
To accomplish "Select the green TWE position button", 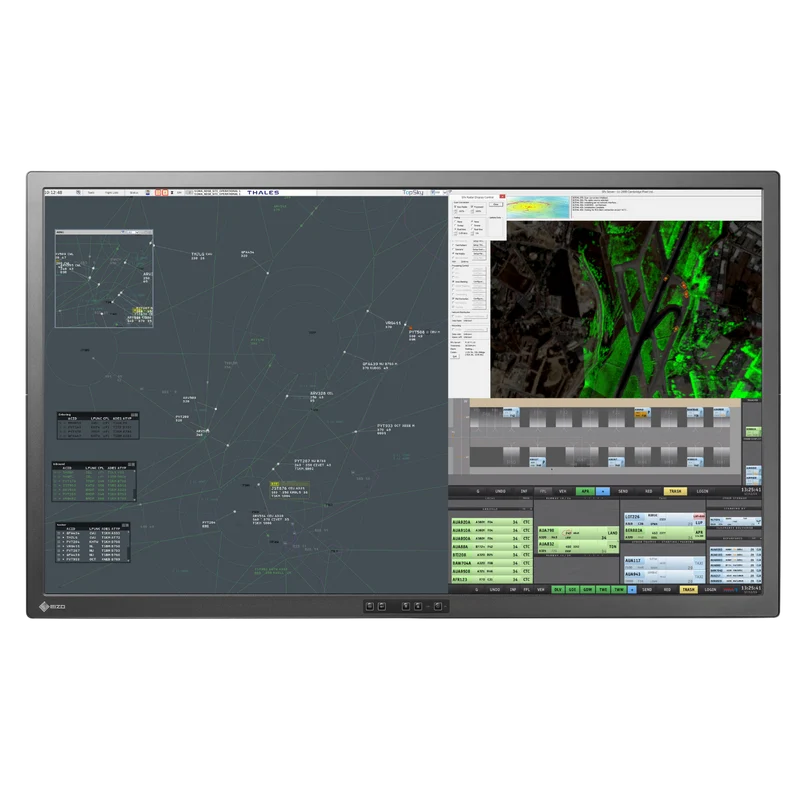I will (x=603, y=589).
